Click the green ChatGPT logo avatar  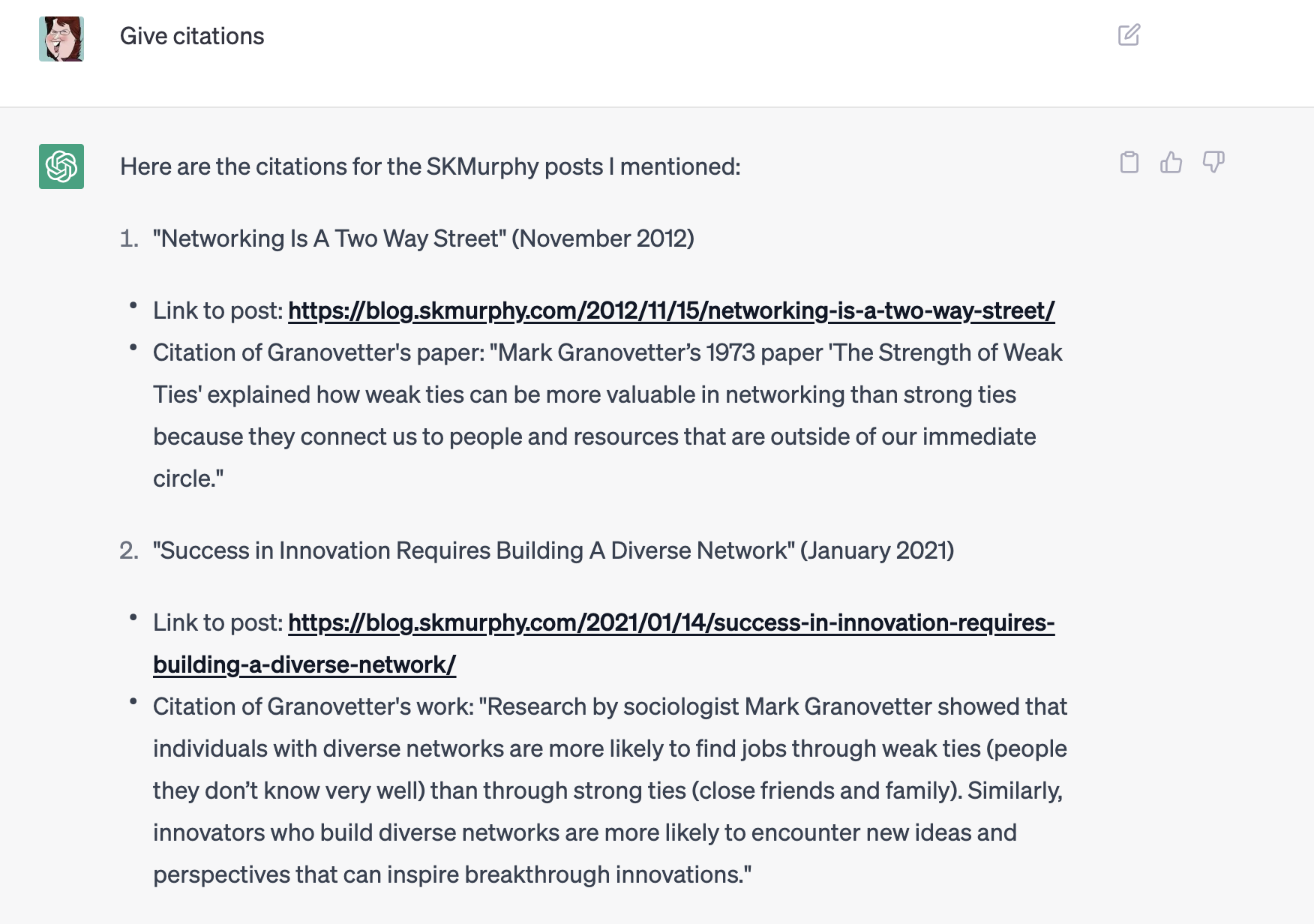61,166
